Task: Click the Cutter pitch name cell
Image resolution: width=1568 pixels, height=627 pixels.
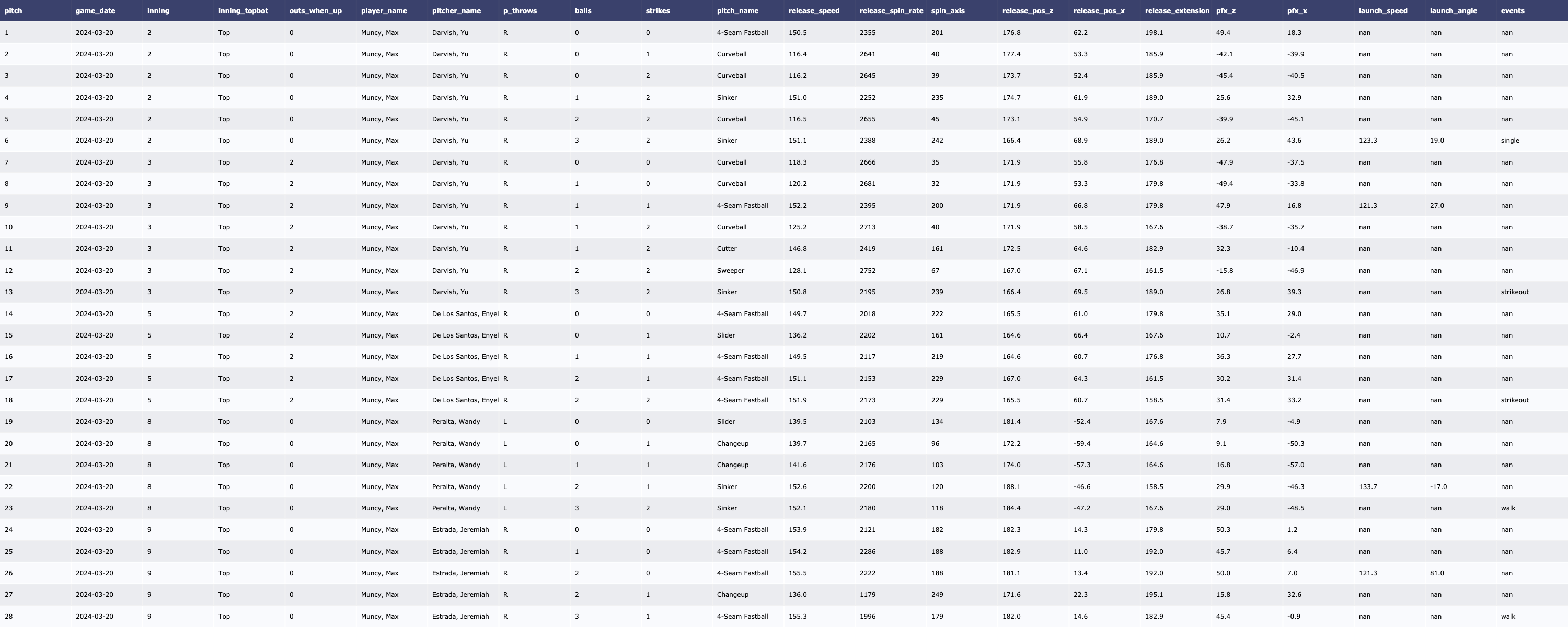Action: 727,249
